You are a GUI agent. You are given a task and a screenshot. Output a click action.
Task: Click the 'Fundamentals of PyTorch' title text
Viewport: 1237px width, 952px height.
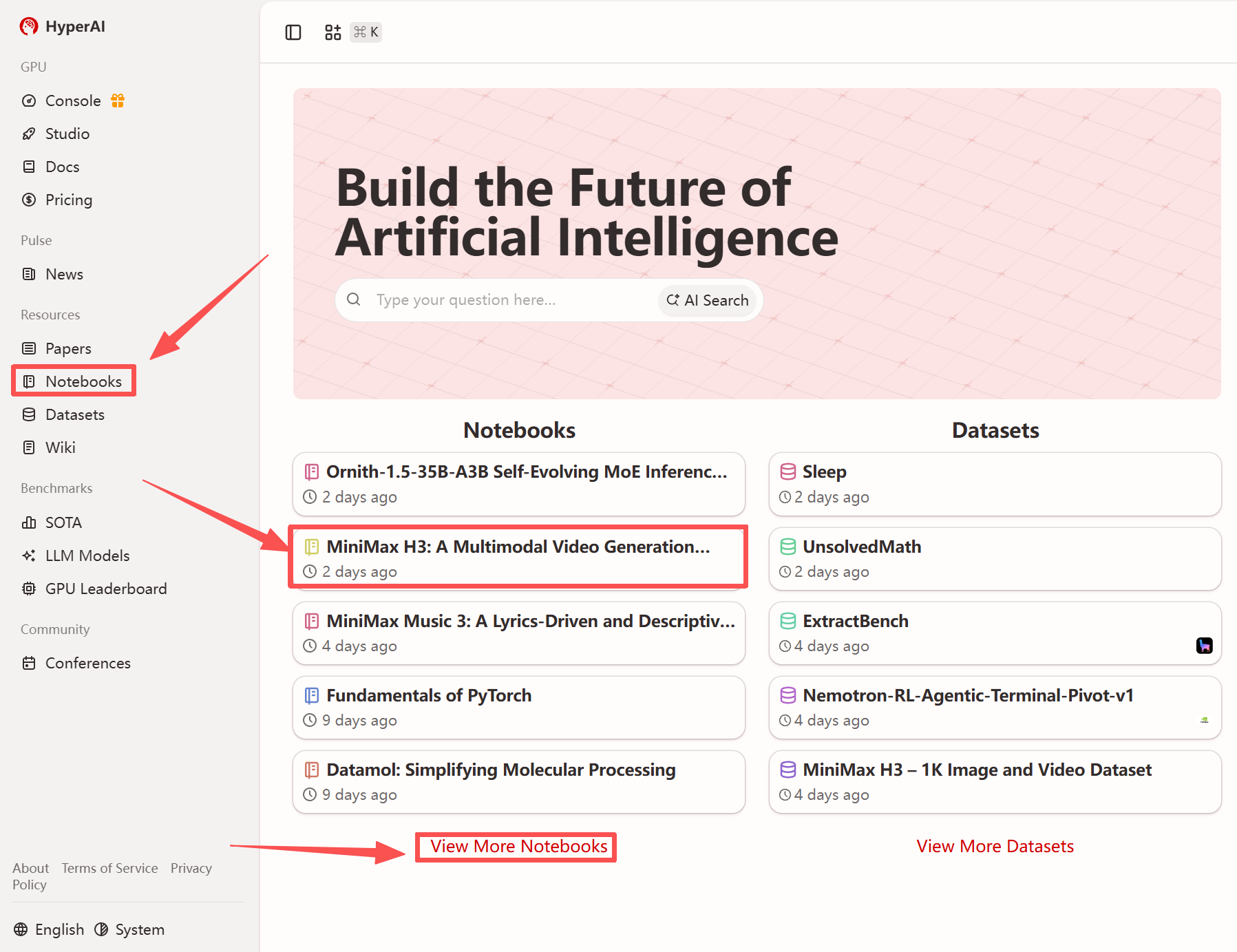point(429,696)
